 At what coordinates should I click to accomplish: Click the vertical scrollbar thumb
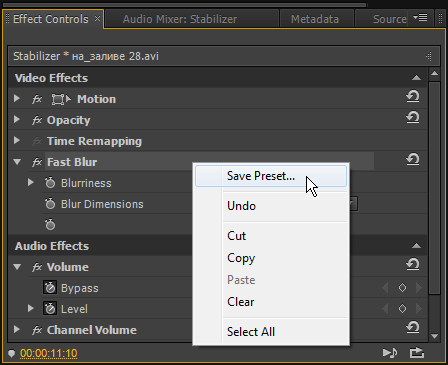pos(434,187)
